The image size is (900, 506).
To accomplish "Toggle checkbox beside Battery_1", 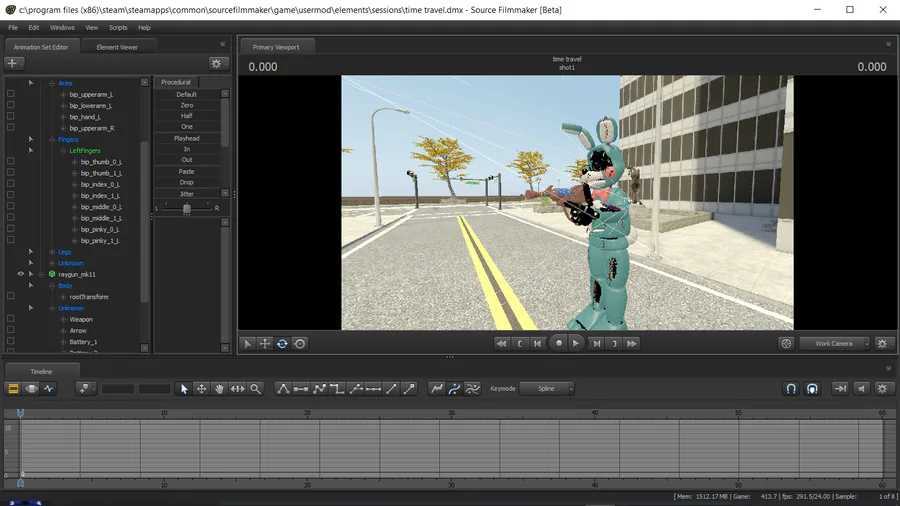I will click(x=10, y=341).
